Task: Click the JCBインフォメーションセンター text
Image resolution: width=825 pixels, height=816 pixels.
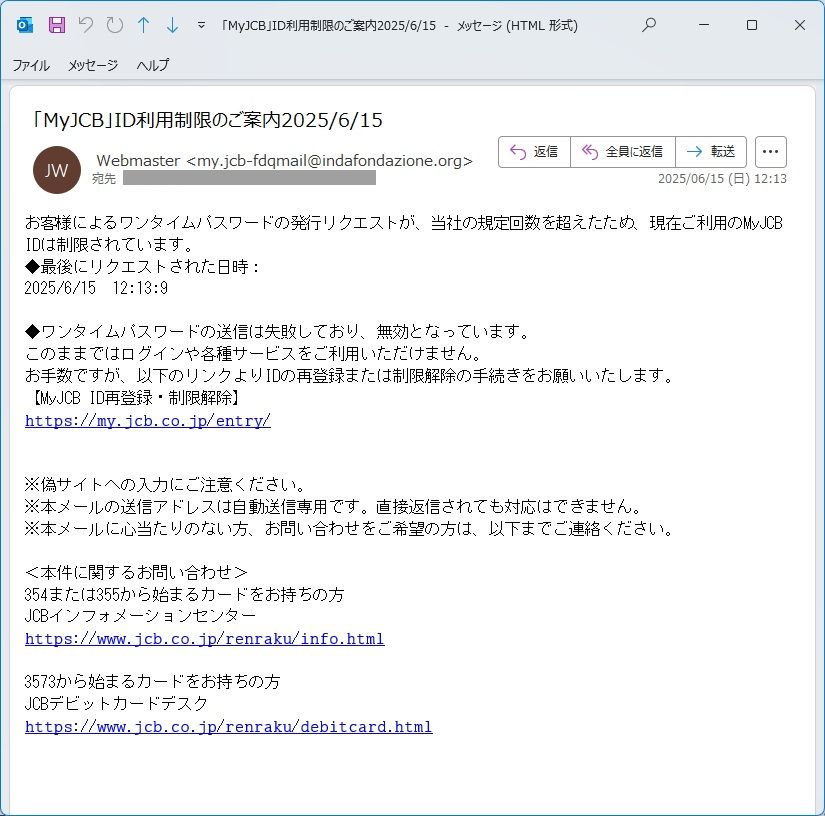Action: click(140, 616)
